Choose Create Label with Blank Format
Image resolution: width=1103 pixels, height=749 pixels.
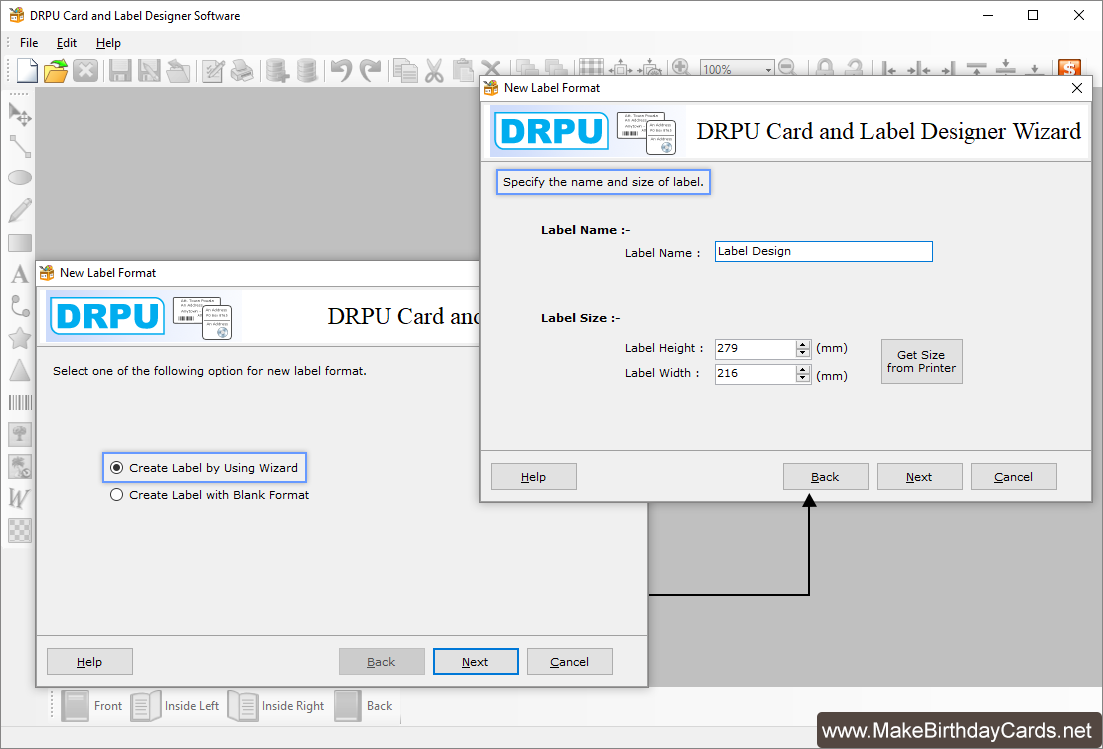point(117,495)
